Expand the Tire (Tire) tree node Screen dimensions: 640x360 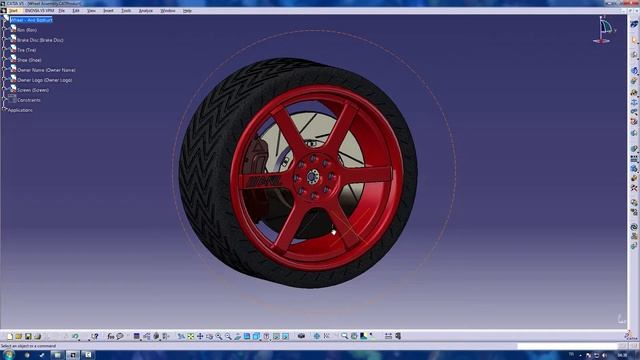[x=5, y=50]
